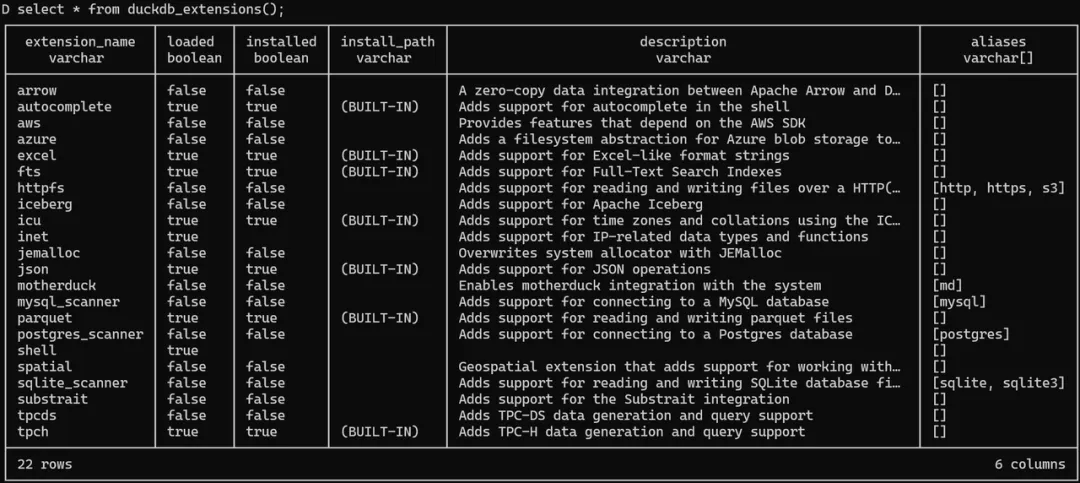Click the "6 columns" footer text
The height and width of the screenshot is (483, 1080).
[1030, 464]
